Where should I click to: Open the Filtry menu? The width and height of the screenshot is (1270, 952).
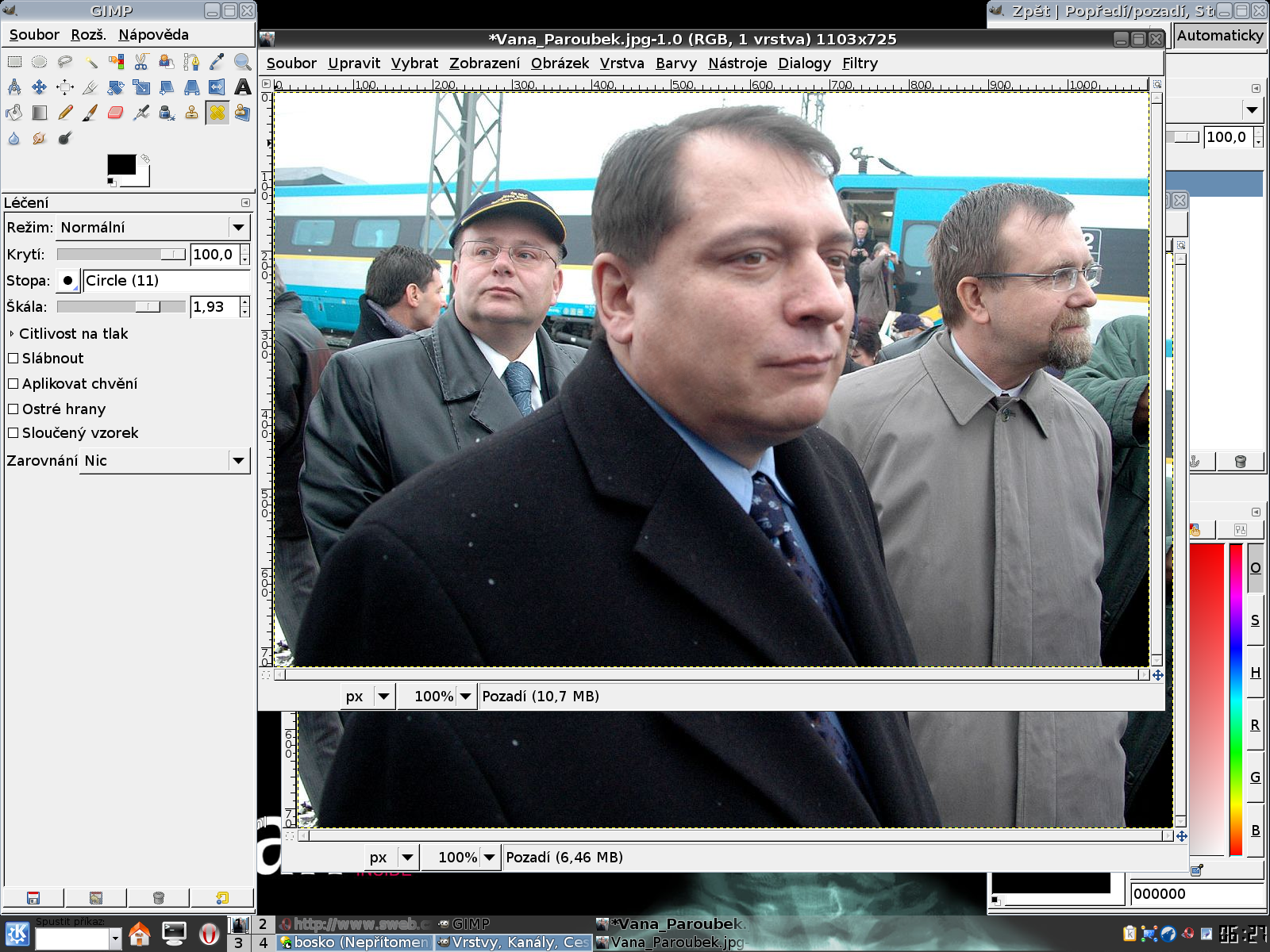click(x=860, y=63)
